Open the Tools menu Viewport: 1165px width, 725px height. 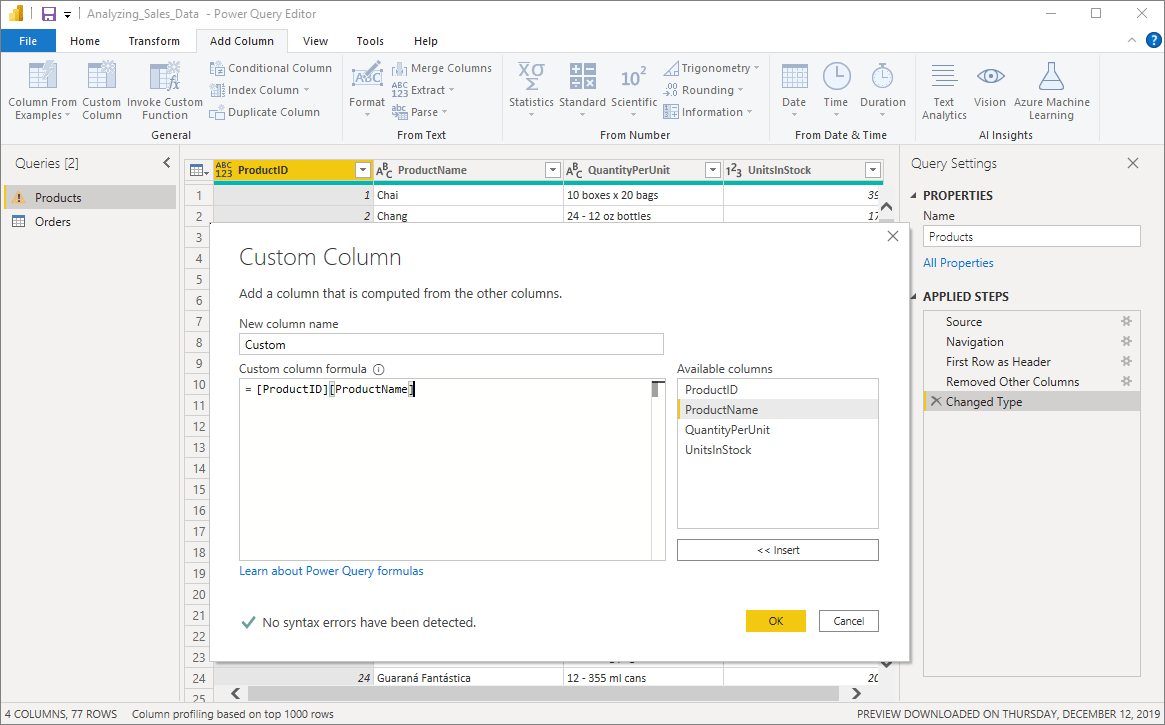pyautogui.click(x=369, y=41)
